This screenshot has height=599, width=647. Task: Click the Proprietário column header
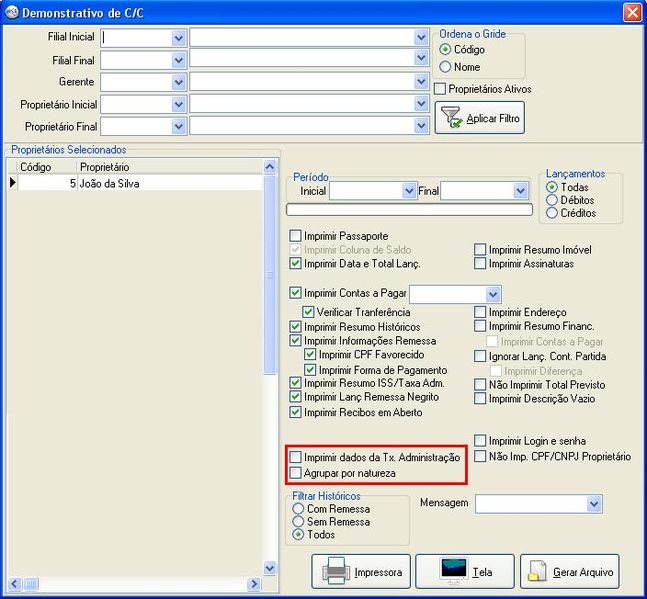coord(168,167)
